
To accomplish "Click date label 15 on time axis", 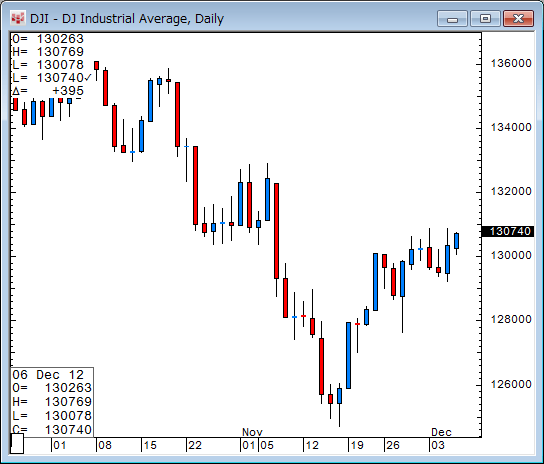I will tap(150, 445).
